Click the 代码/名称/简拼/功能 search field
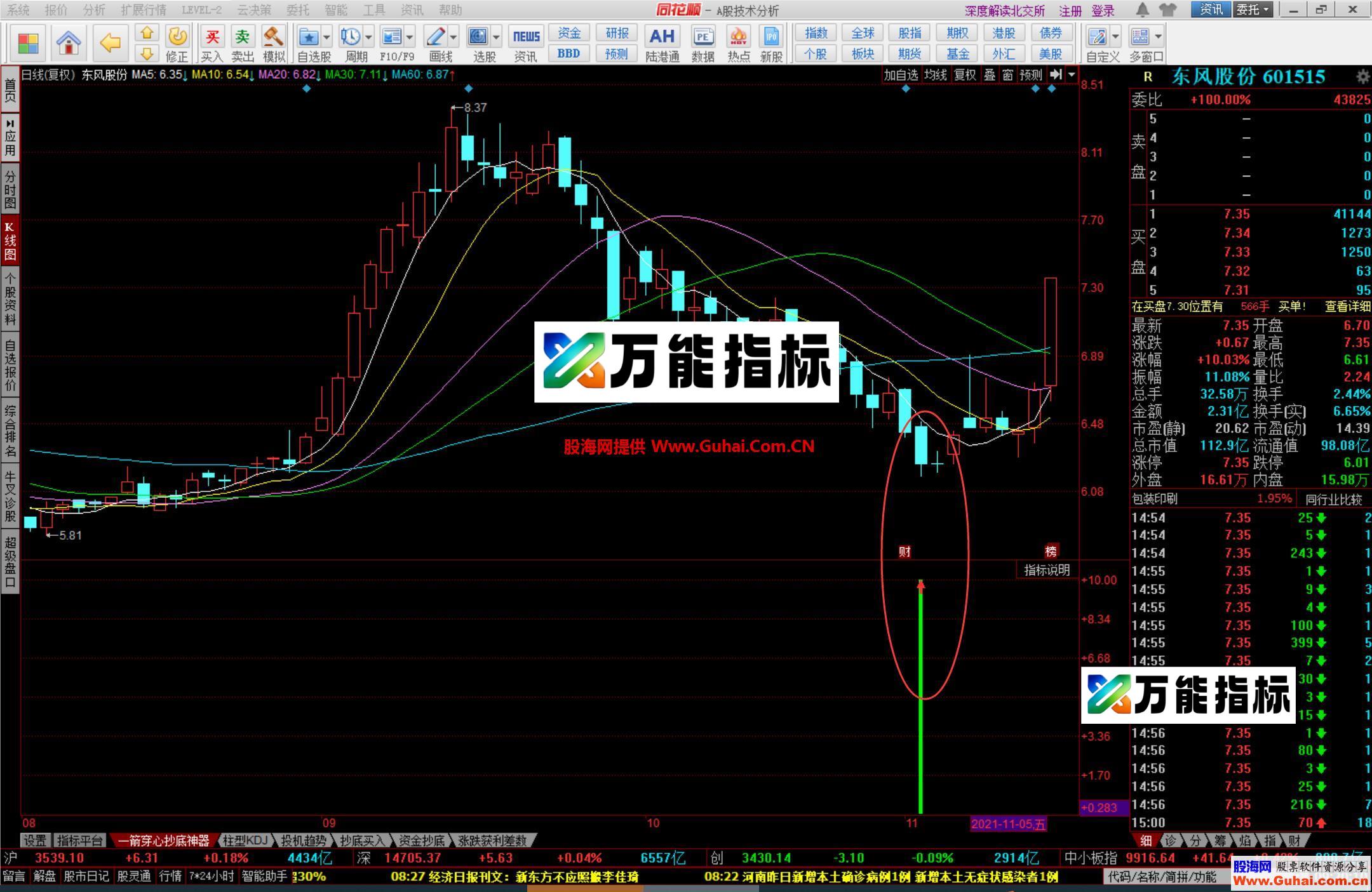The height and width of the screenshot is (892, 1372). [x=1162, y=877]
